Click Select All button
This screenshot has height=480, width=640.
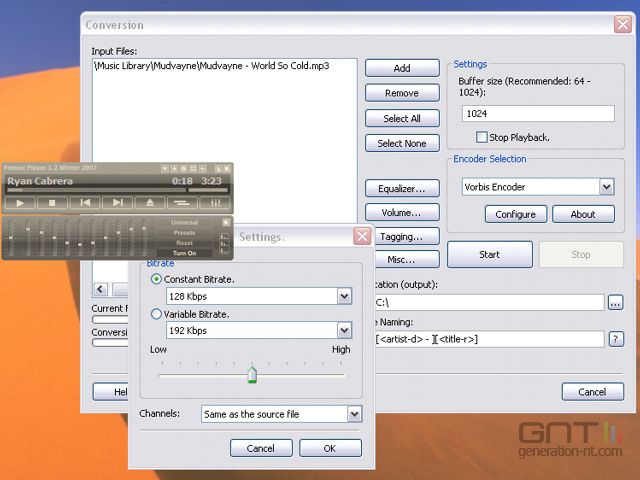(x=402, y=118)
